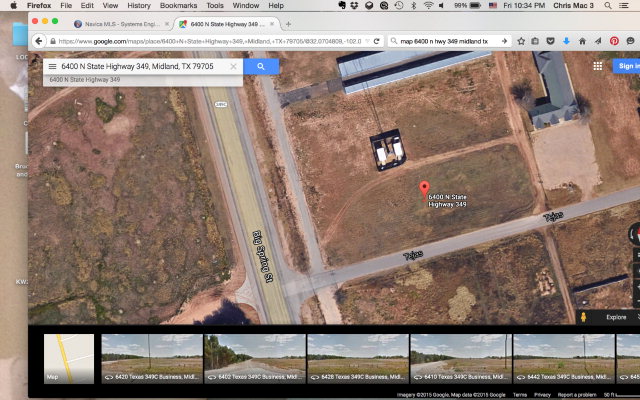This screenshot has width=640, height=400.
Task: Open 6428 Texas 349C Business photo
Action: [x=358, y=359]
